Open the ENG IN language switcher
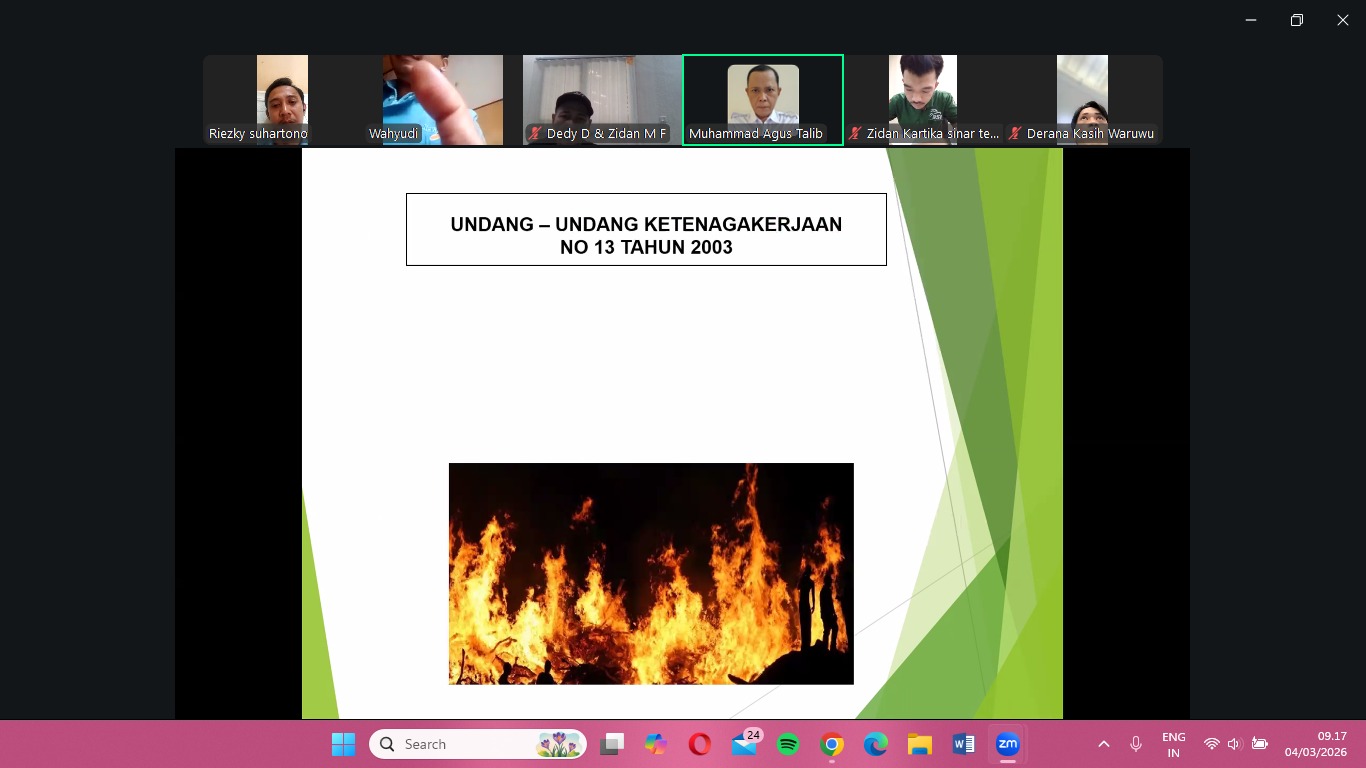1366x768 pixels. tap(1174, 744)
